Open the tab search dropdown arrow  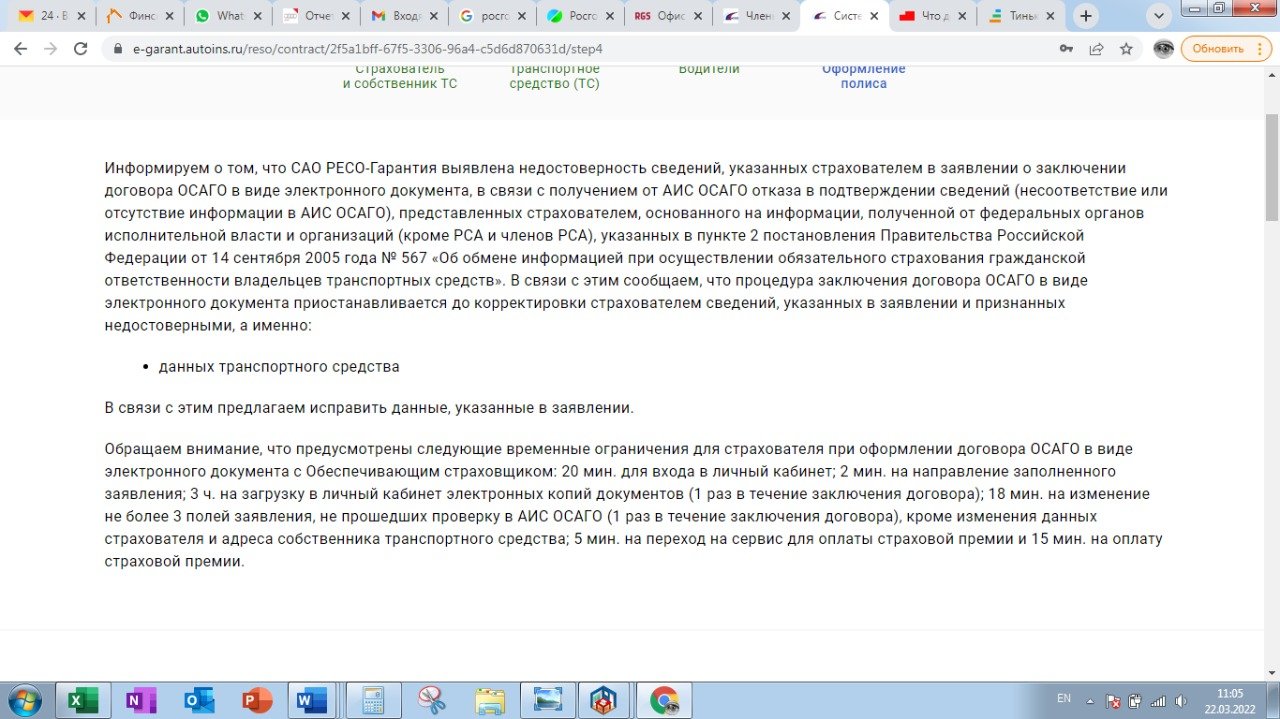tap(1159, 16)
